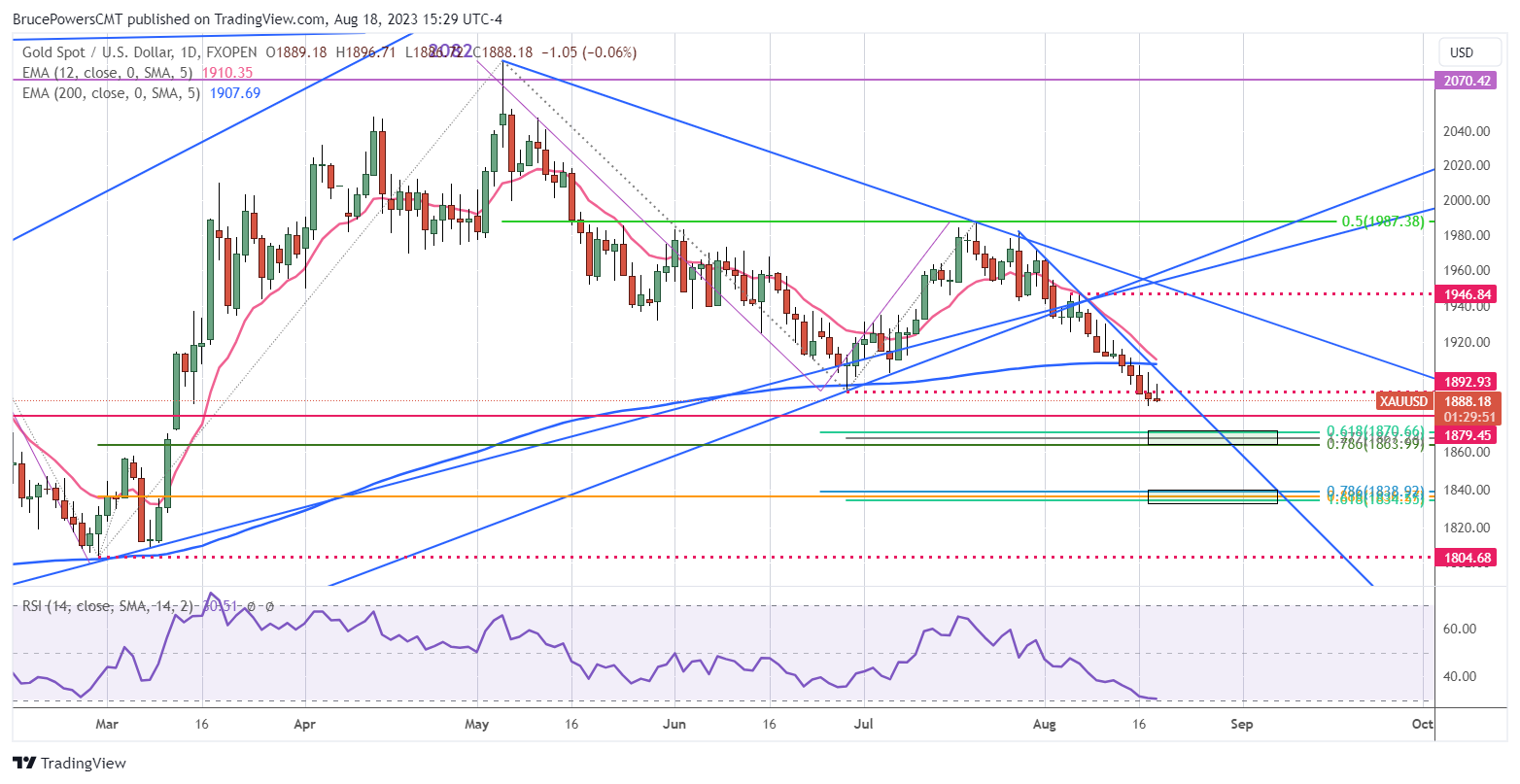Screen dimensions: 1520x784
Task: Click the 01:29:51 bar countdown timer
Action: click(x=1468, y=417)
